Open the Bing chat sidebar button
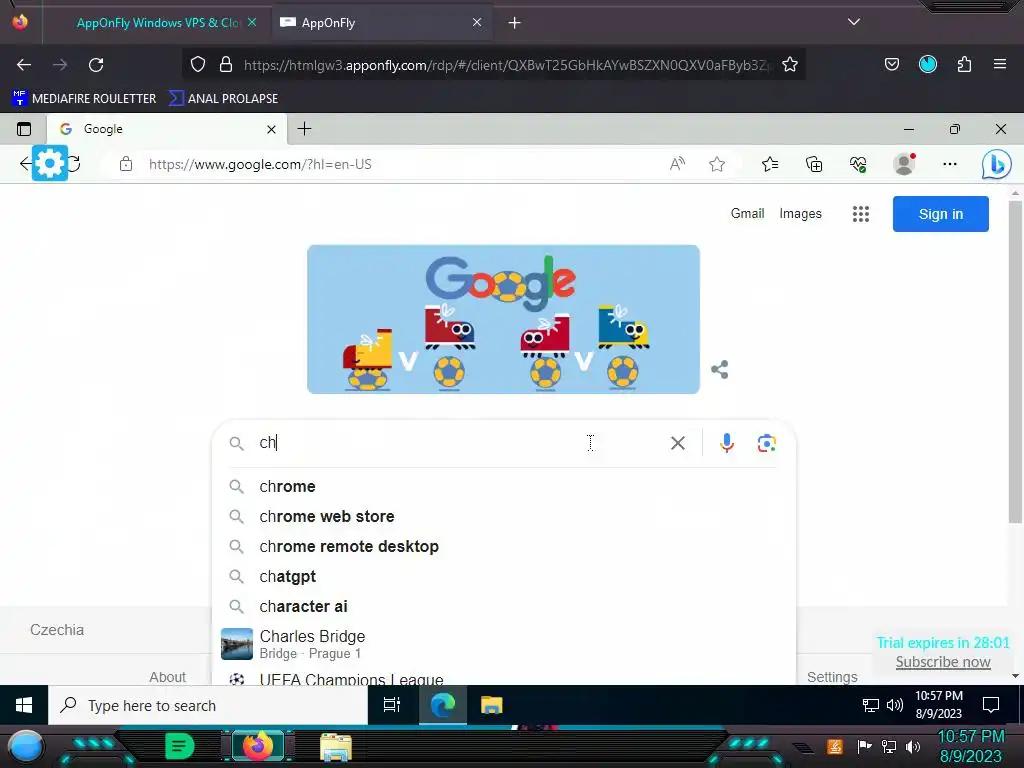The width and height of the screenshot is (1024, 768). click(x=997, y=165)
